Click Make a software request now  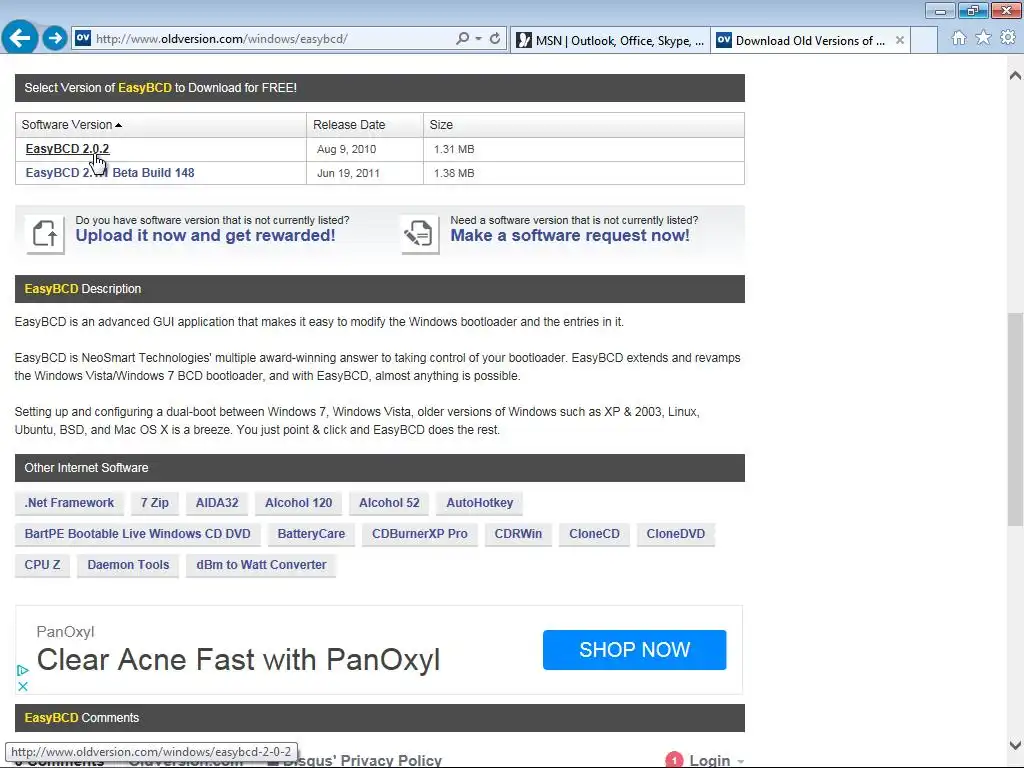pos(569,236)
